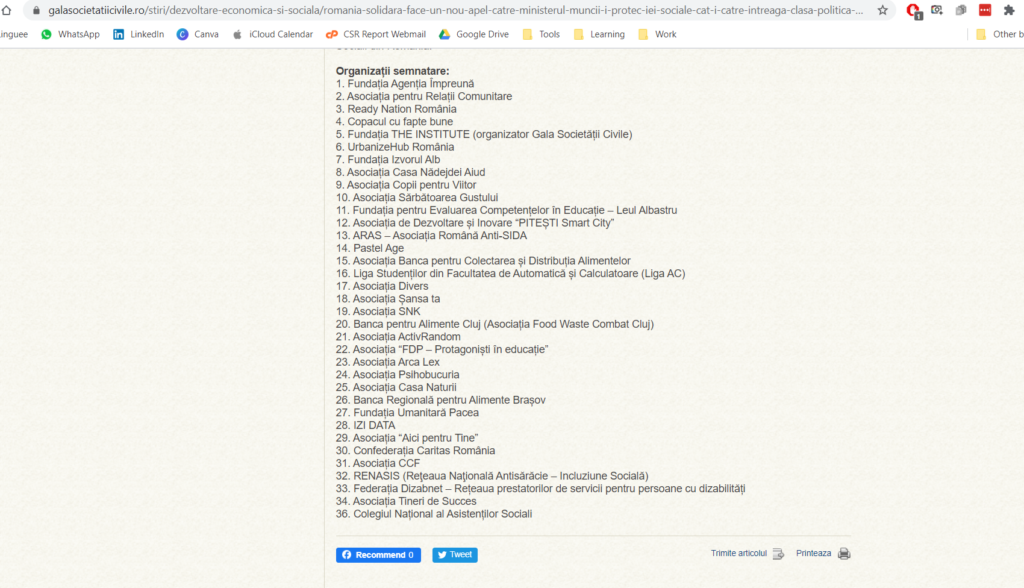
Task: Click the red square extension icon
Action: [x=985, y=10]
